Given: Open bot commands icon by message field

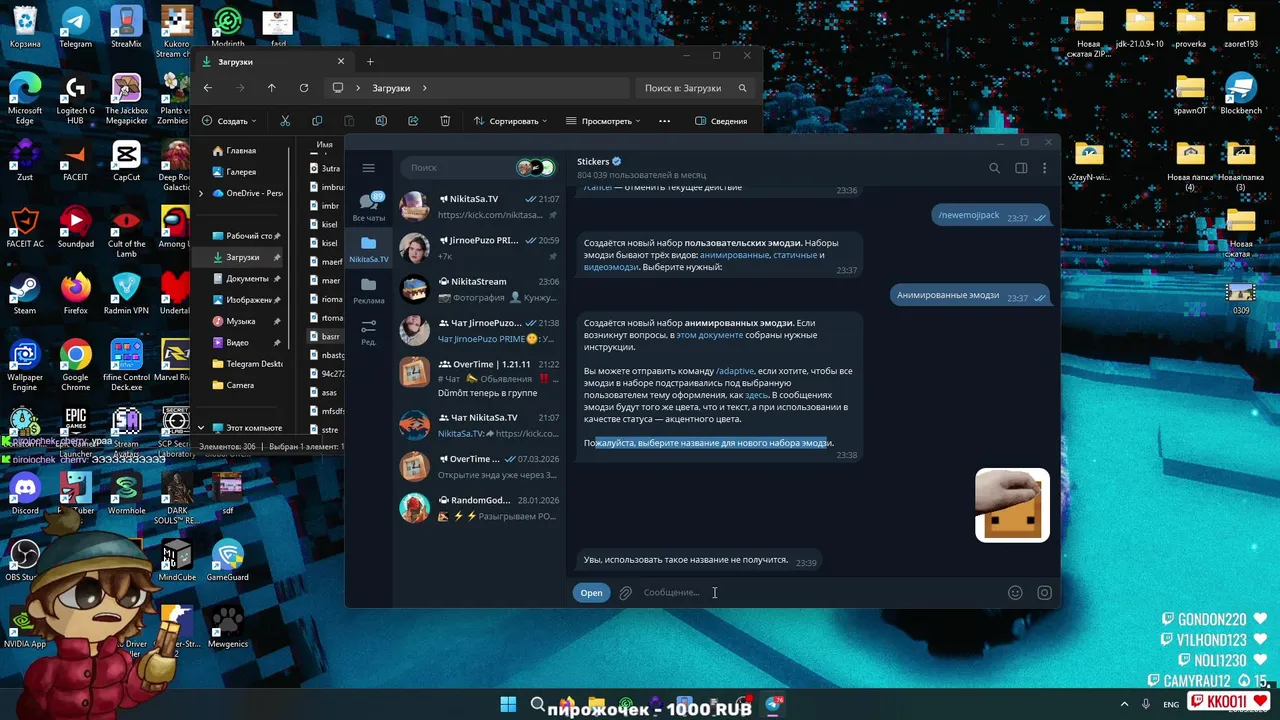Looking at the screenshot, I should 1044,593.
